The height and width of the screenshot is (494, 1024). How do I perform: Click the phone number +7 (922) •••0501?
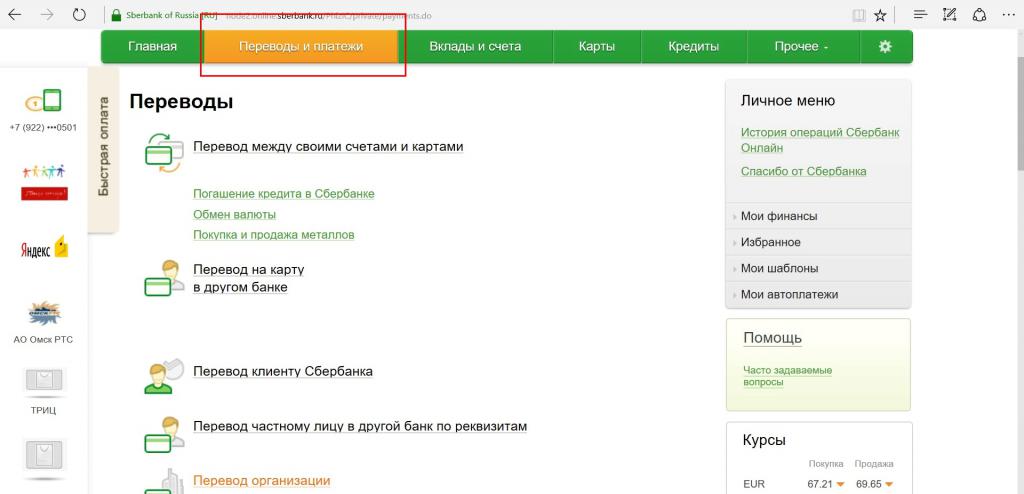[x=43, y=127]
